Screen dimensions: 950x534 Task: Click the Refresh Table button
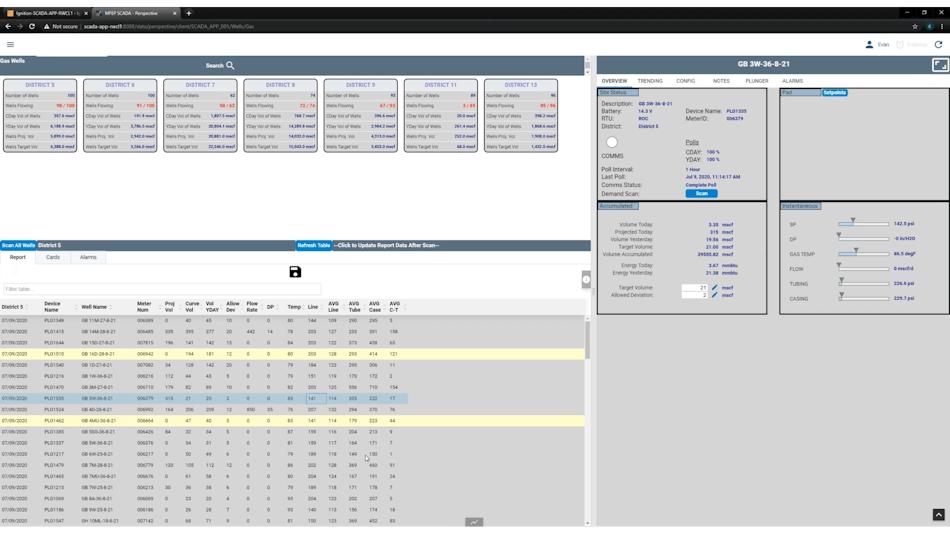pyautogui.click(x=314, y=245)
